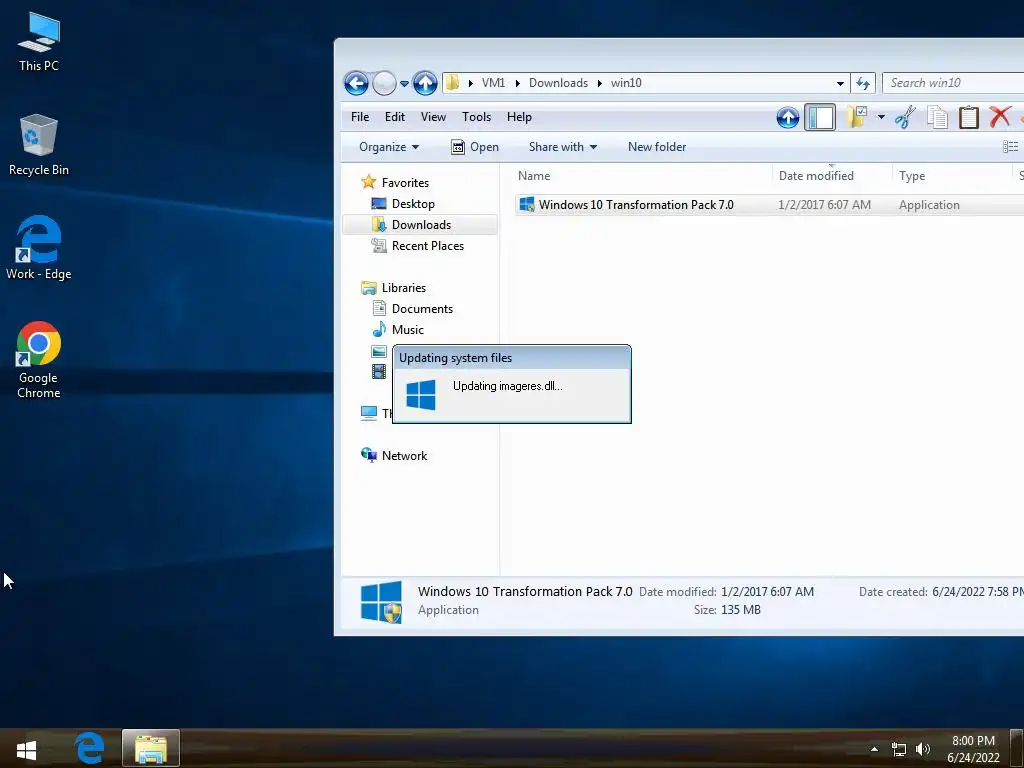Image resolution: width=1024 pixels, height=768 pixels.
Task: Open the File menu
Action: (x=360, y=117)
